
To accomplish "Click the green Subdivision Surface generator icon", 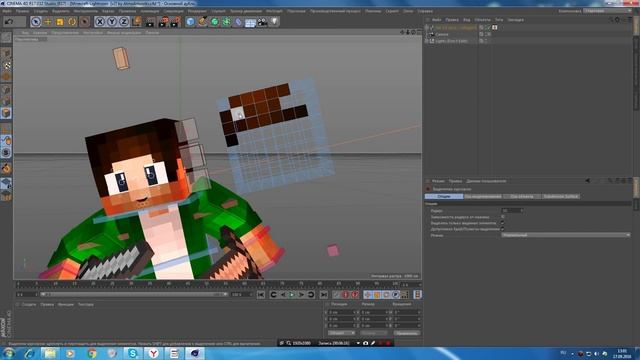I will 214,22.
